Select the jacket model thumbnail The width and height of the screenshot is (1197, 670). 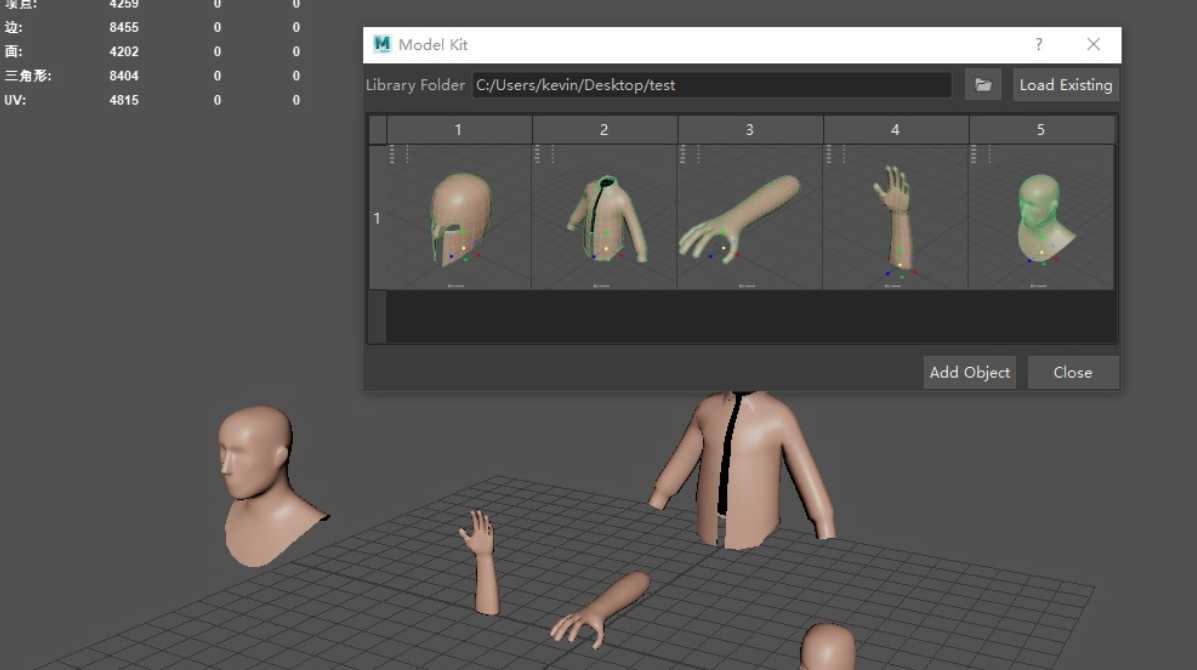click(604, 217)
